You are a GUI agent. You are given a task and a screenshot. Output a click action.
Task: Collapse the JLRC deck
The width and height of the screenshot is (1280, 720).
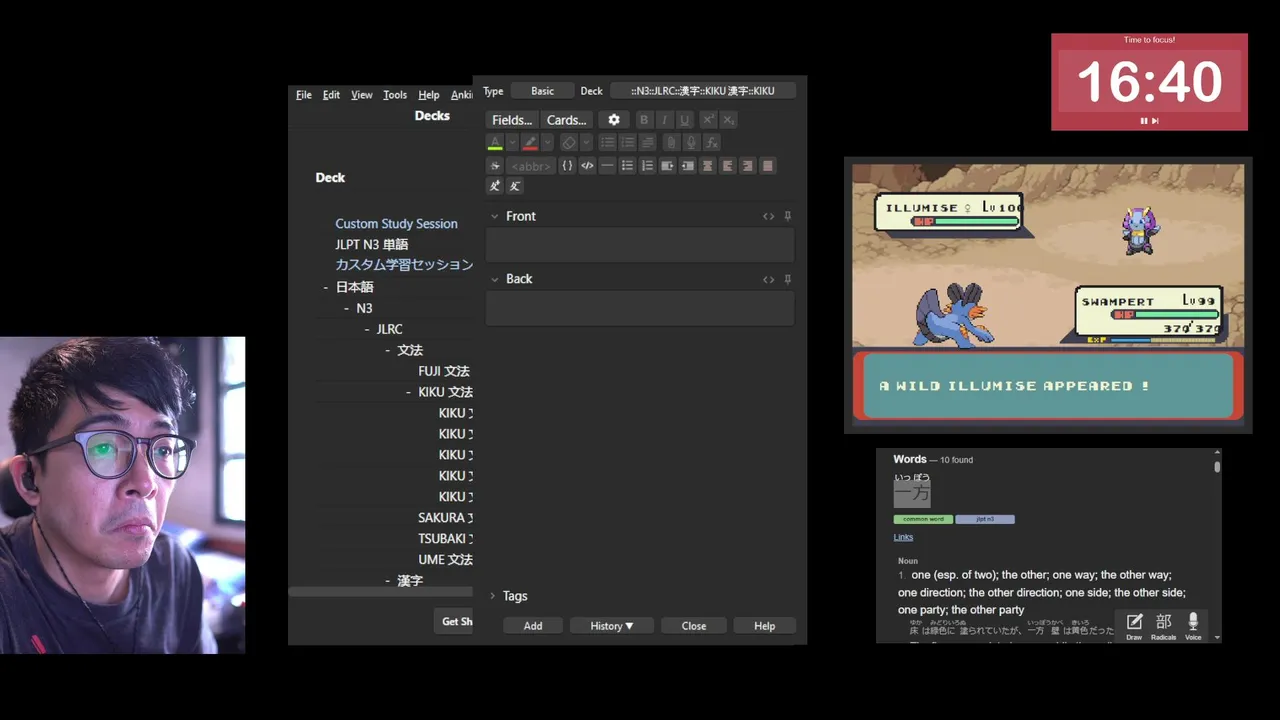367,329
